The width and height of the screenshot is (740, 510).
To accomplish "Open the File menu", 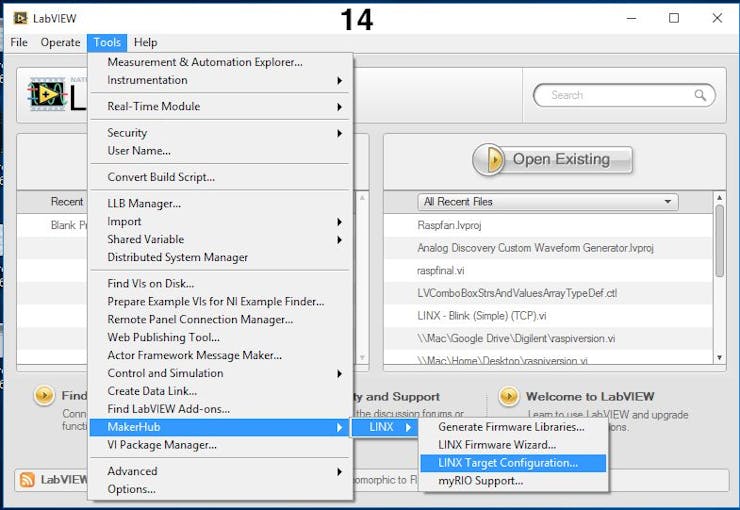I will point(19,42).
